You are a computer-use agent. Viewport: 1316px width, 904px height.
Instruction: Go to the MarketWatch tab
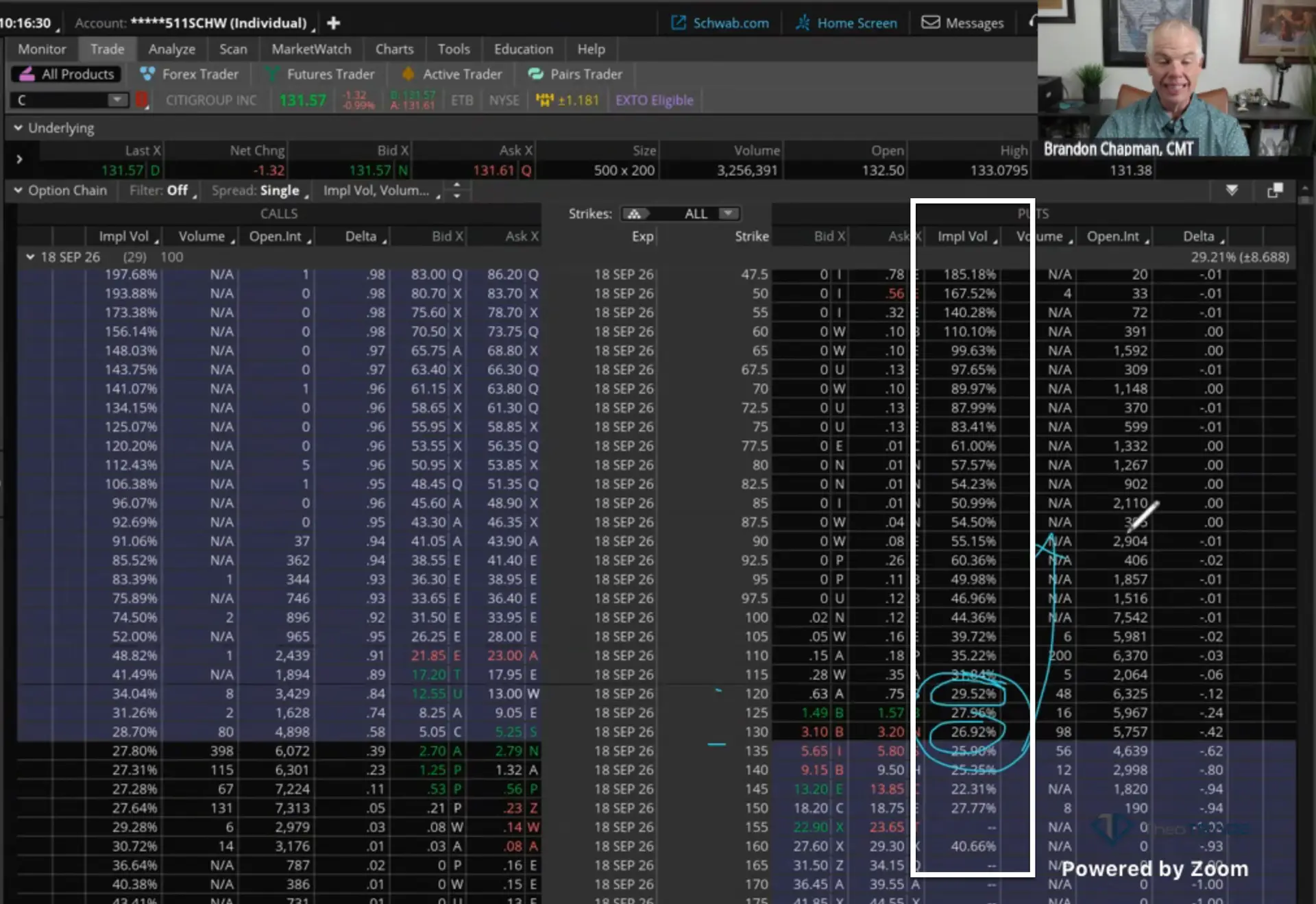[311, 49]
